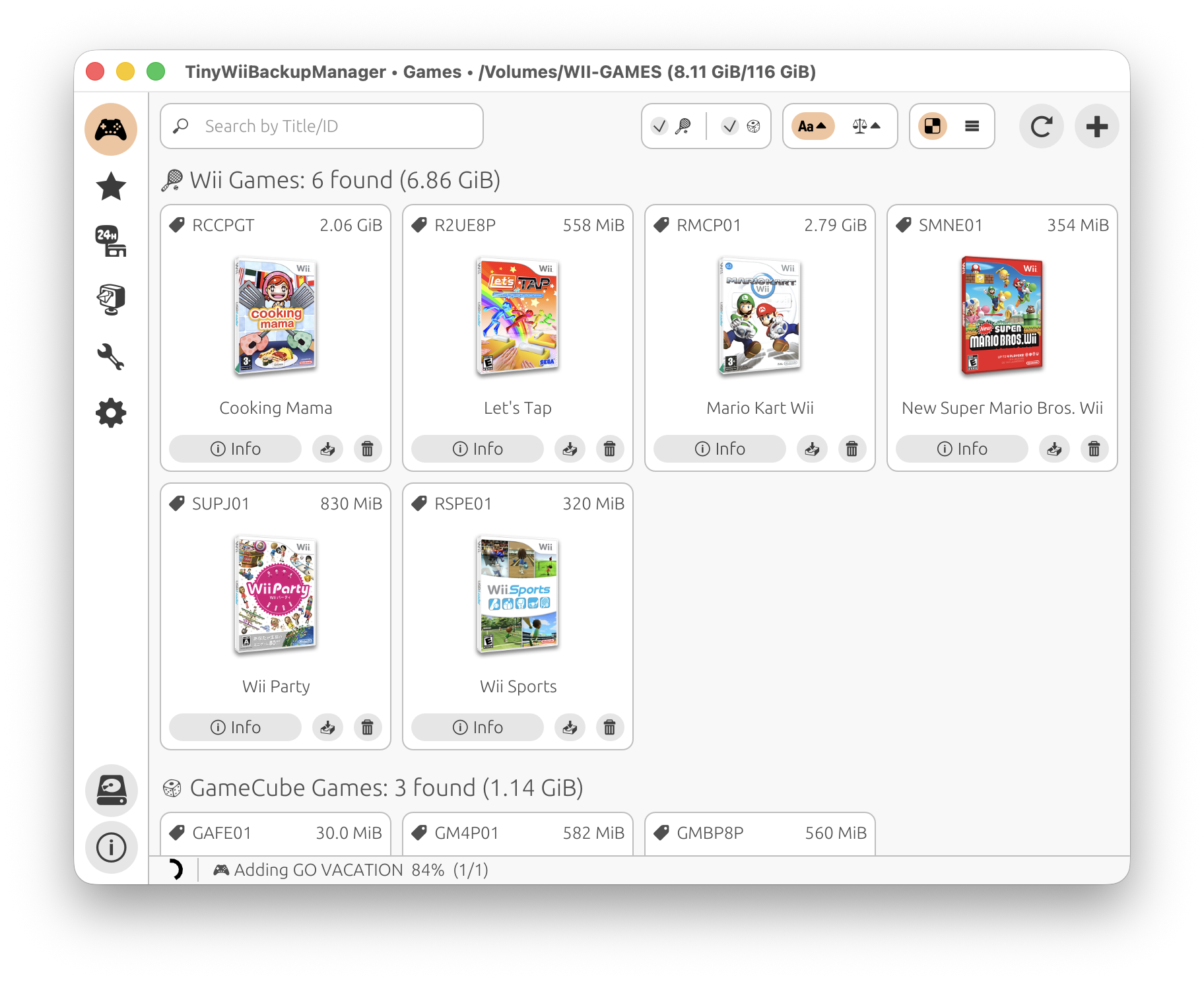Click the loading spinner in the status bar
This screenshot has height=982, width=1204.
(x=174, y=870)
